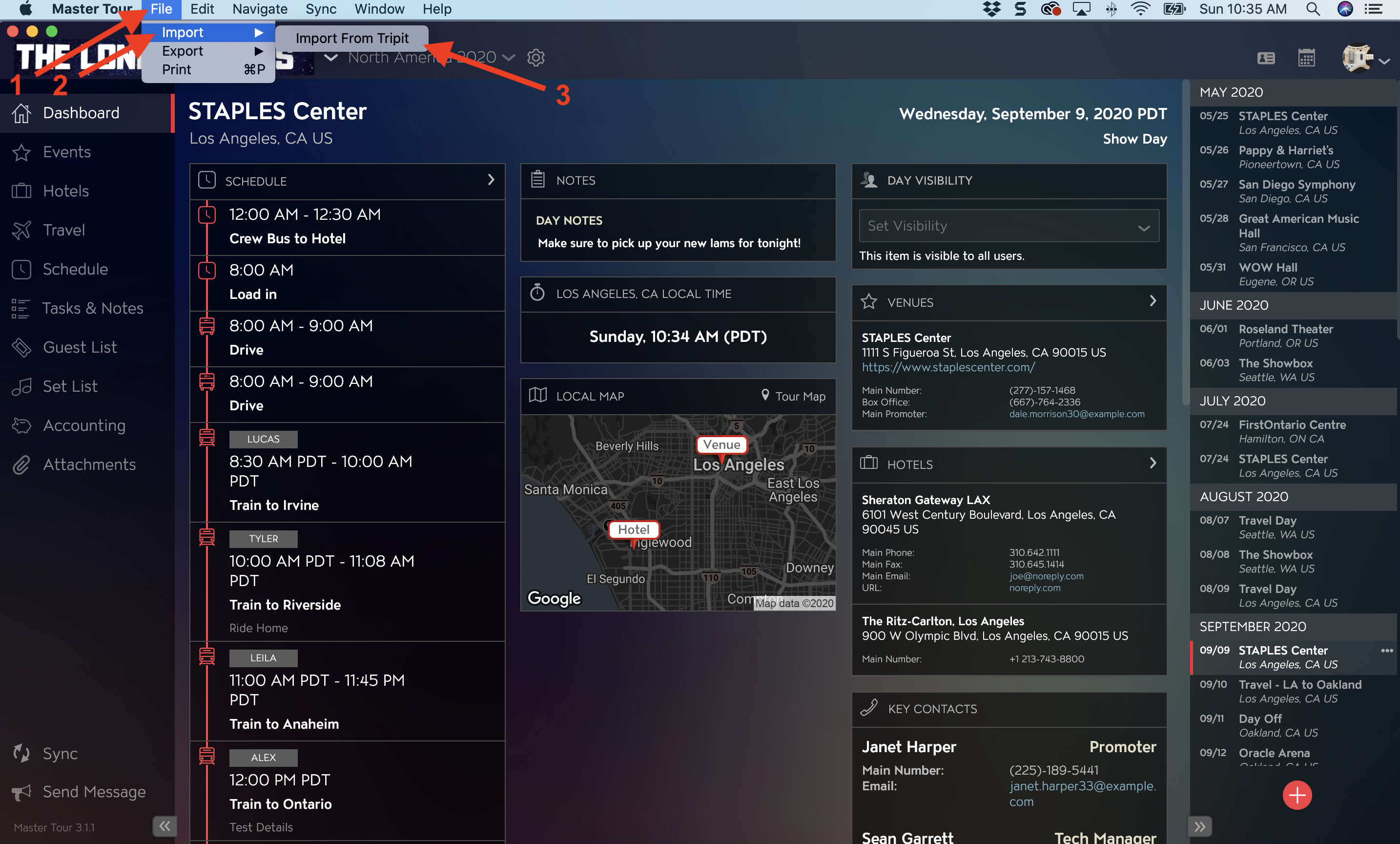Open the Navigate menu
This screenshot has width=1400, height=844.
260,9
